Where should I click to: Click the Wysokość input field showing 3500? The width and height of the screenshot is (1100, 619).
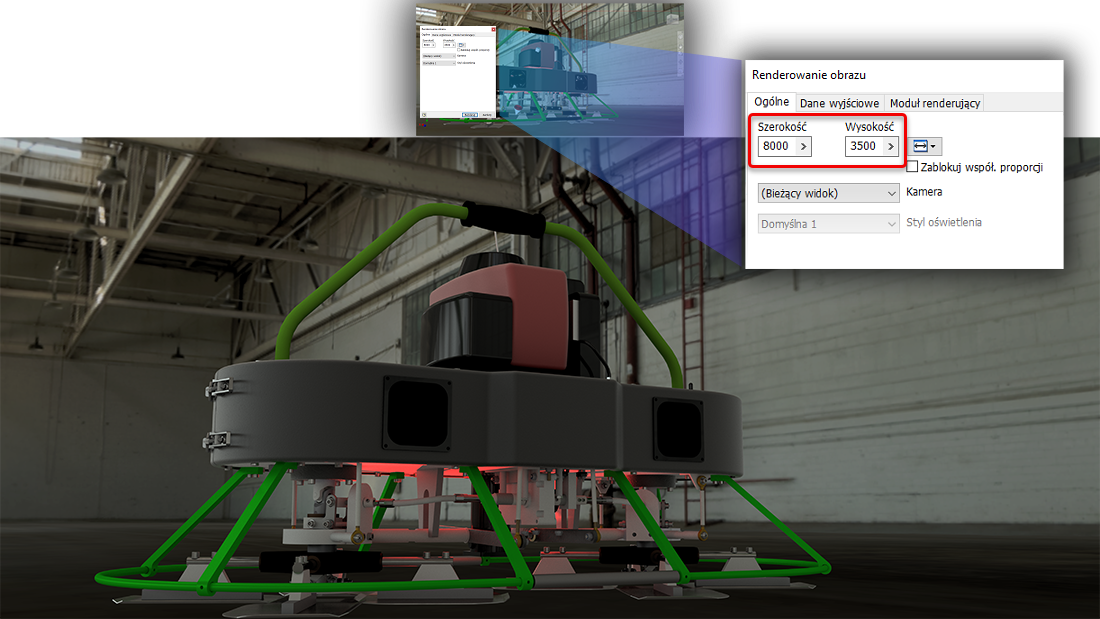tap(864, 146)
